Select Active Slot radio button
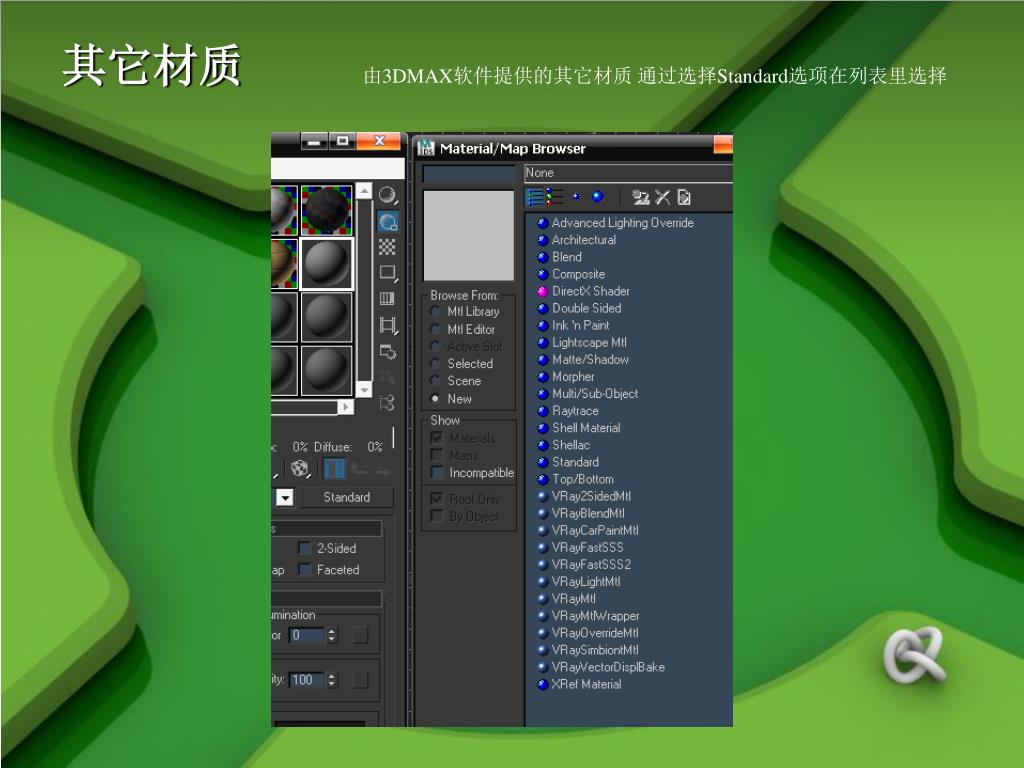The image size is (1024, 768). click(x=435, y=346)
